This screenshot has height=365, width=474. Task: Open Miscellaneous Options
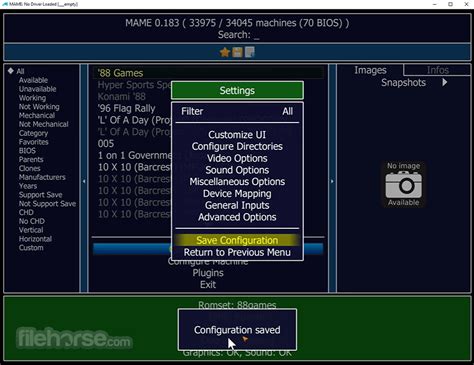point(237,182)
